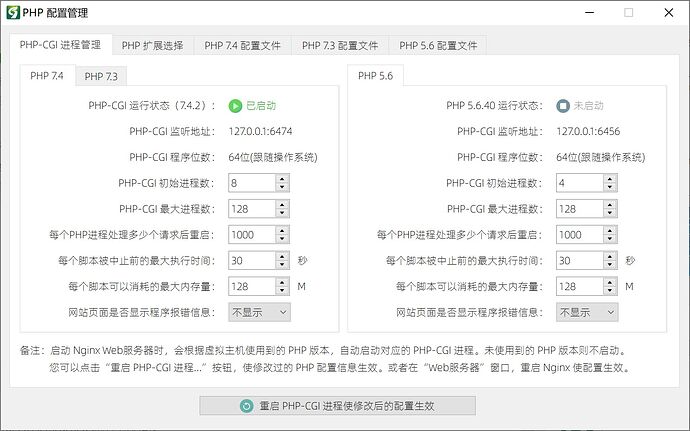Viewport: 690px width, 431px height.
Task: Decrease PHP 5.6 最大执行时间 seconds
Action: pos(610,265)
